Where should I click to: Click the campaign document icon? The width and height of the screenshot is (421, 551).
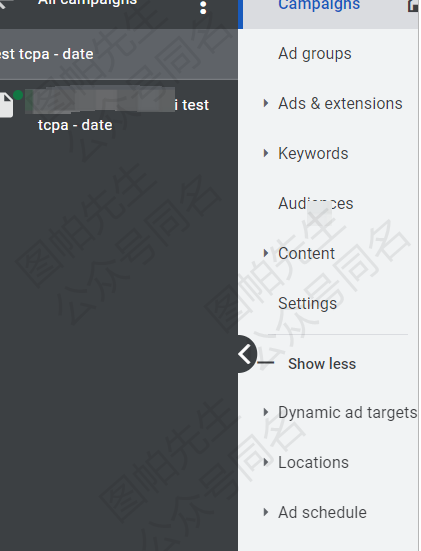tap(6, 105)
